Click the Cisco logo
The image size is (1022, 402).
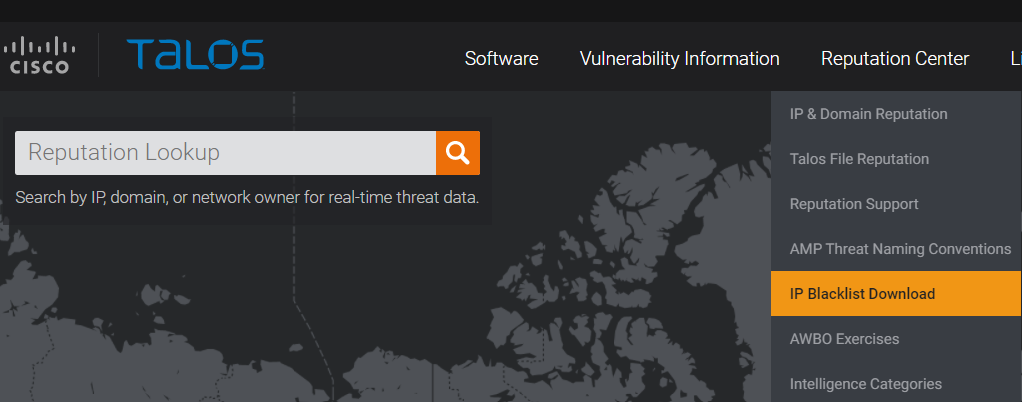(39, 55)
